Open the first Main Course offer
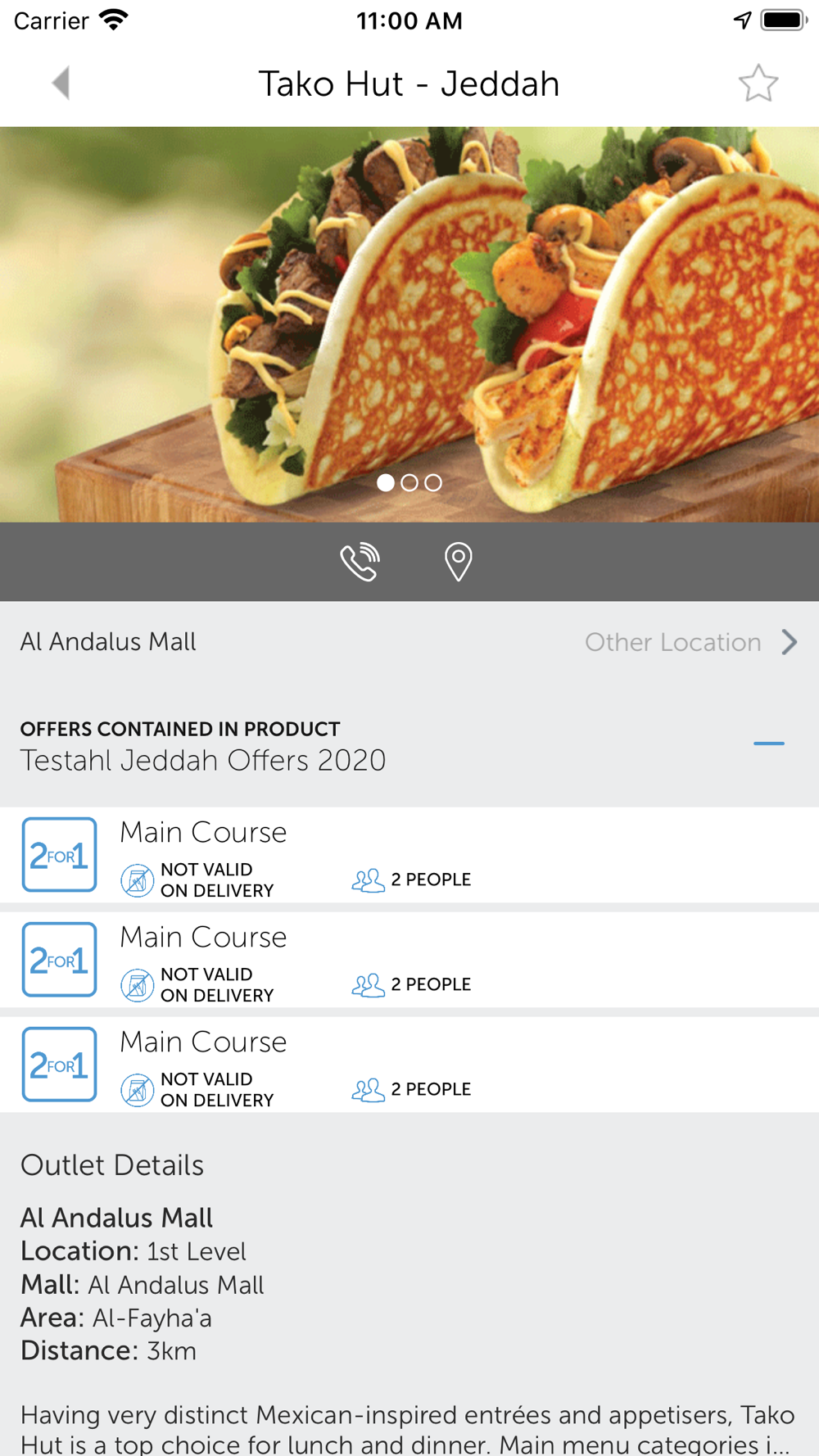This screenshot has width=819, height=1456. tap(409, 855)
